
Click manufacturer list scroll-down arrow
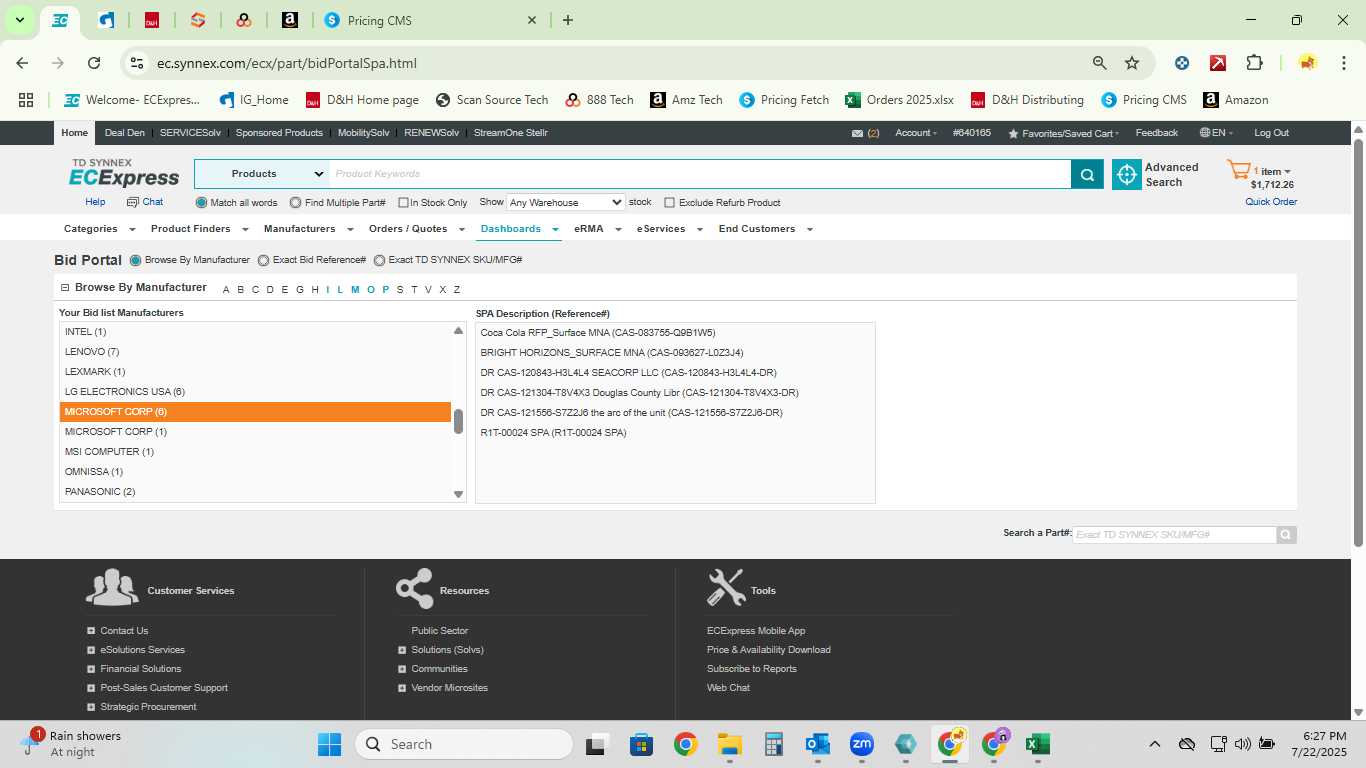pos(458,494)
